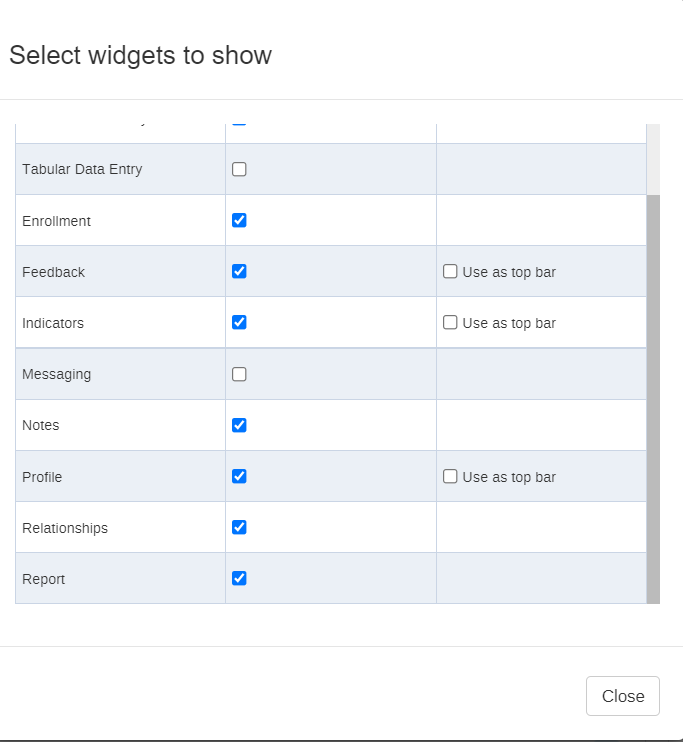Enable the Tabular Data Entry widget checkbox
683x742 pixels.
coord(239,169)
